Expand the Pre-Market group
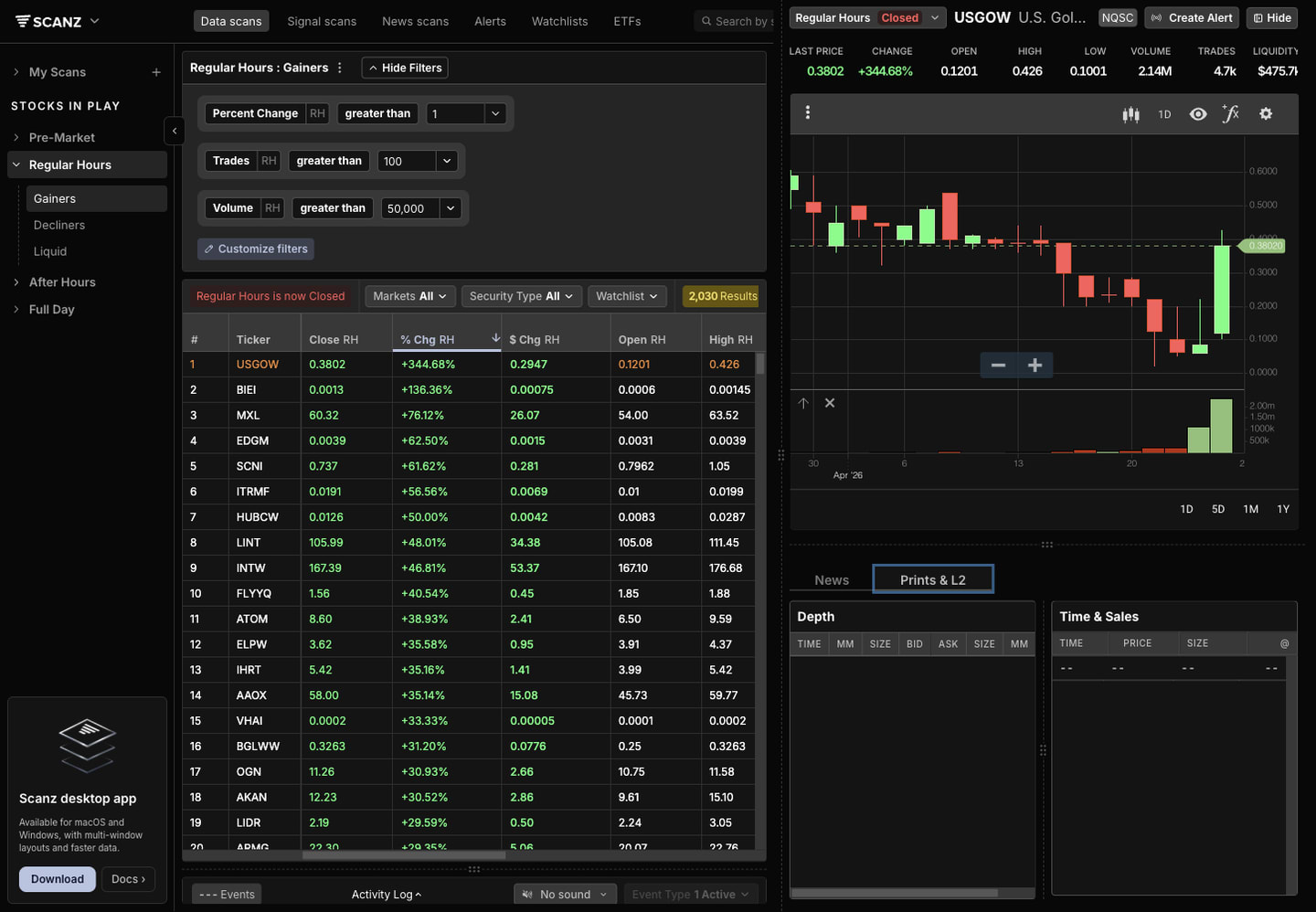Image resolution: width=1316 pixels, height=912 pixels. click(61, 137)
